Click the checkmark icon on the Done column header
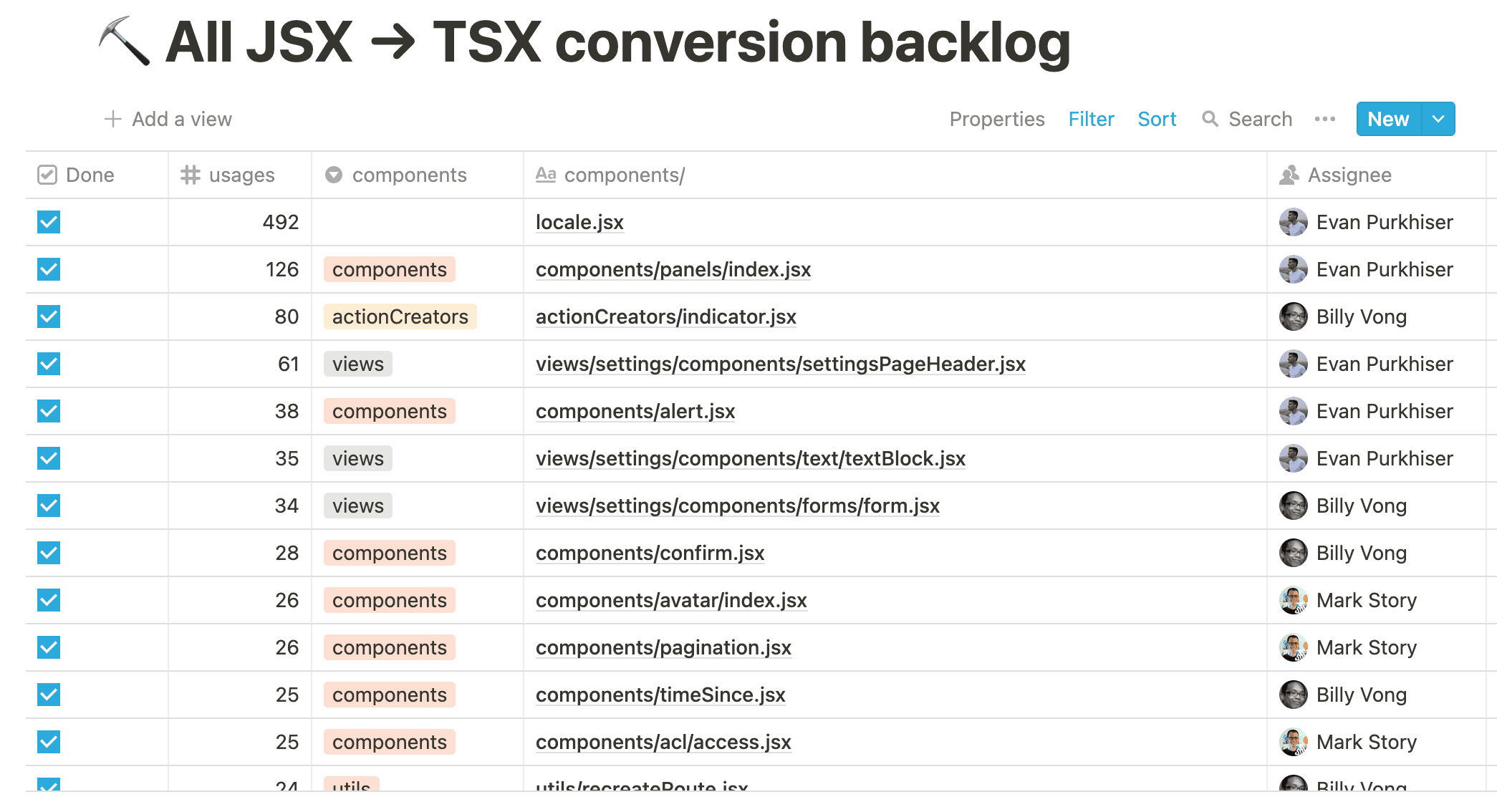Viewport: 1497px width, 812px height. pos(47,174)
